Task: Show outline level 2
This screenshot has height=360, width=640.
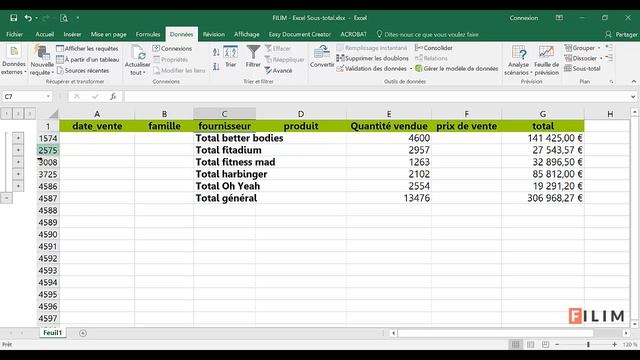Action: (18, 113)
